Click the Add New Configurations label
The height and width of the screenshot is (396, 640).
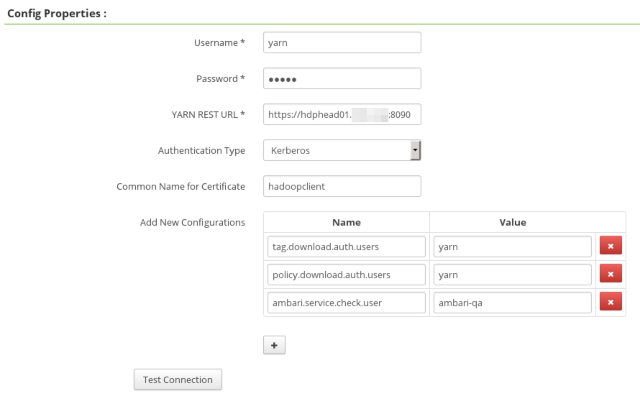click(193, 222)
